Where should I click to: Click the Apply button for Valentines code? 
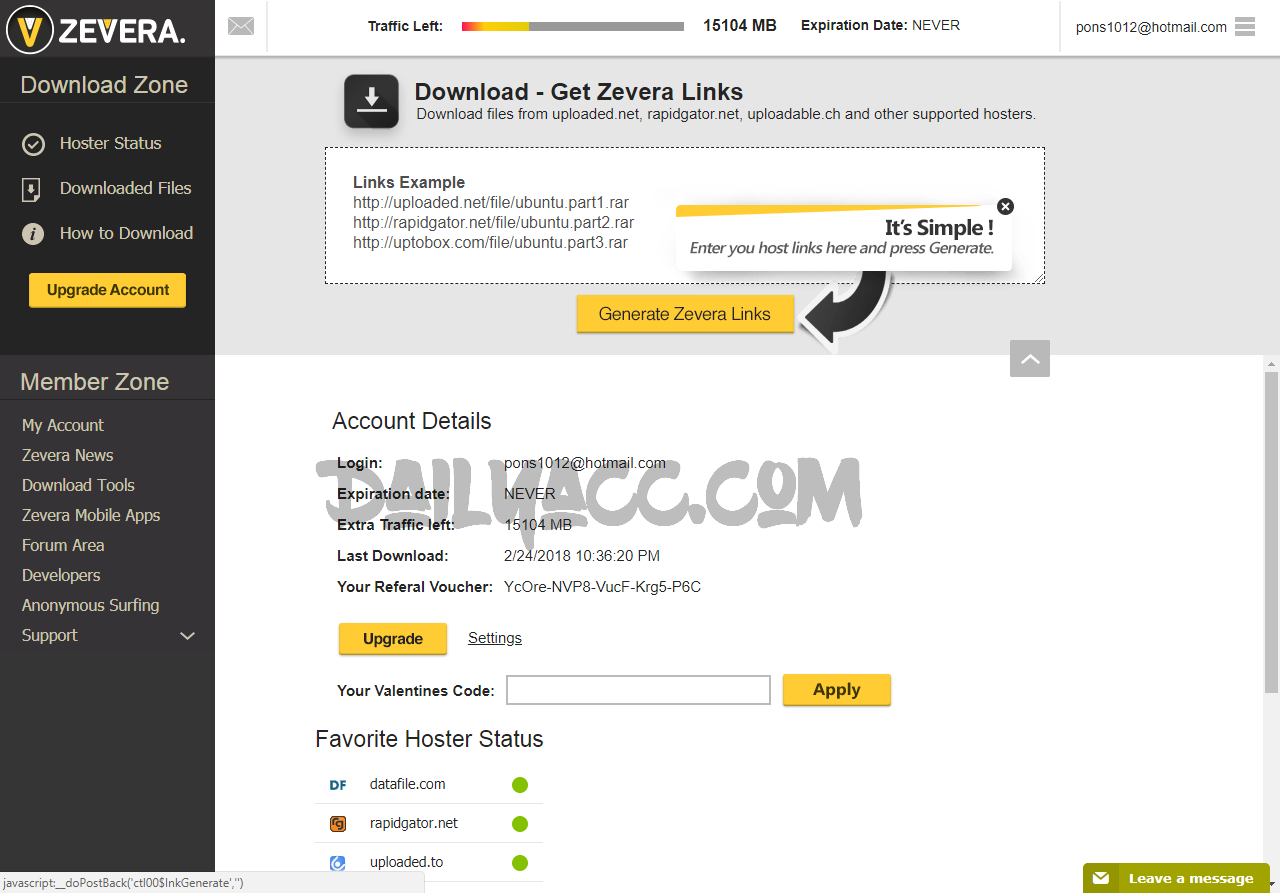pyautogui.click(x=837, y=690)
